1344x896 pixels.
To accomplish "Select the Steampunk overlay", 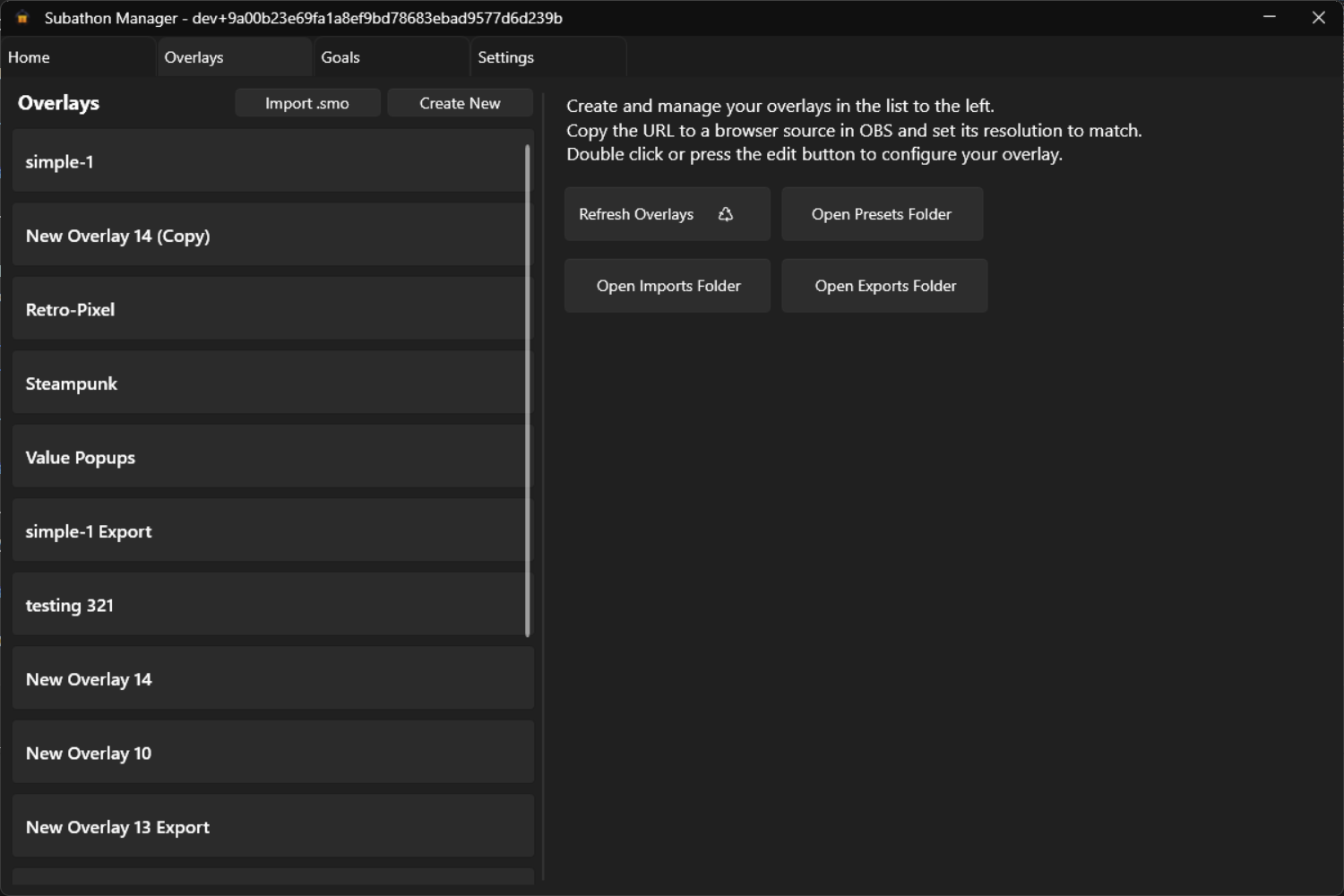I will [269, 383].
